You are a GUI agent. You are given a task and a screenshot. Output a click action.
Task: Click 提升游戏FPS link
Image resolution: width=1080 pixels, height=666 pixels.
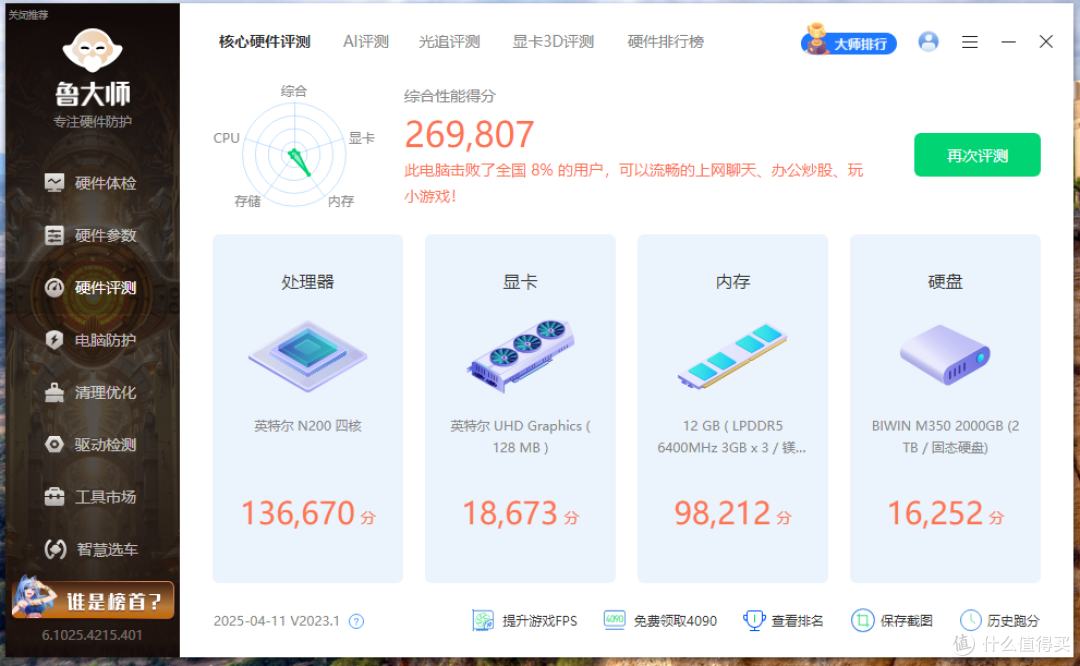539,621
